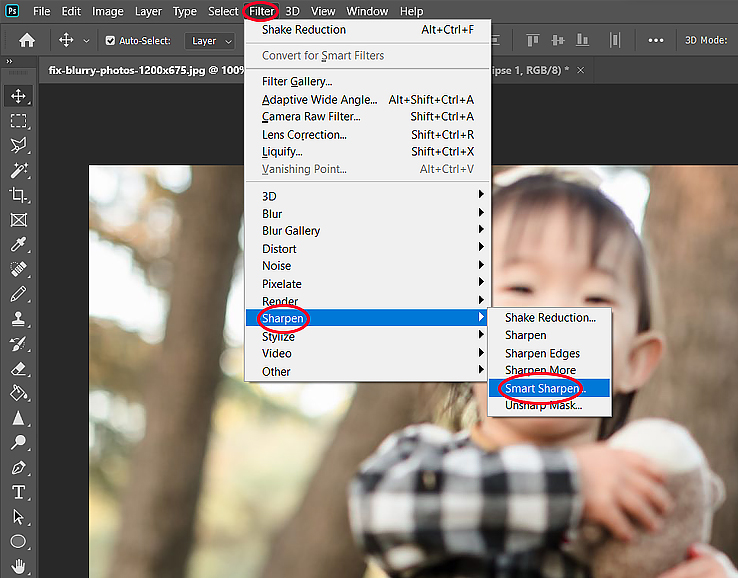Viewport: 738px width, 578px height.
Task: Open the Image menu
Action: pyautogui.click(x=107, y=11)
